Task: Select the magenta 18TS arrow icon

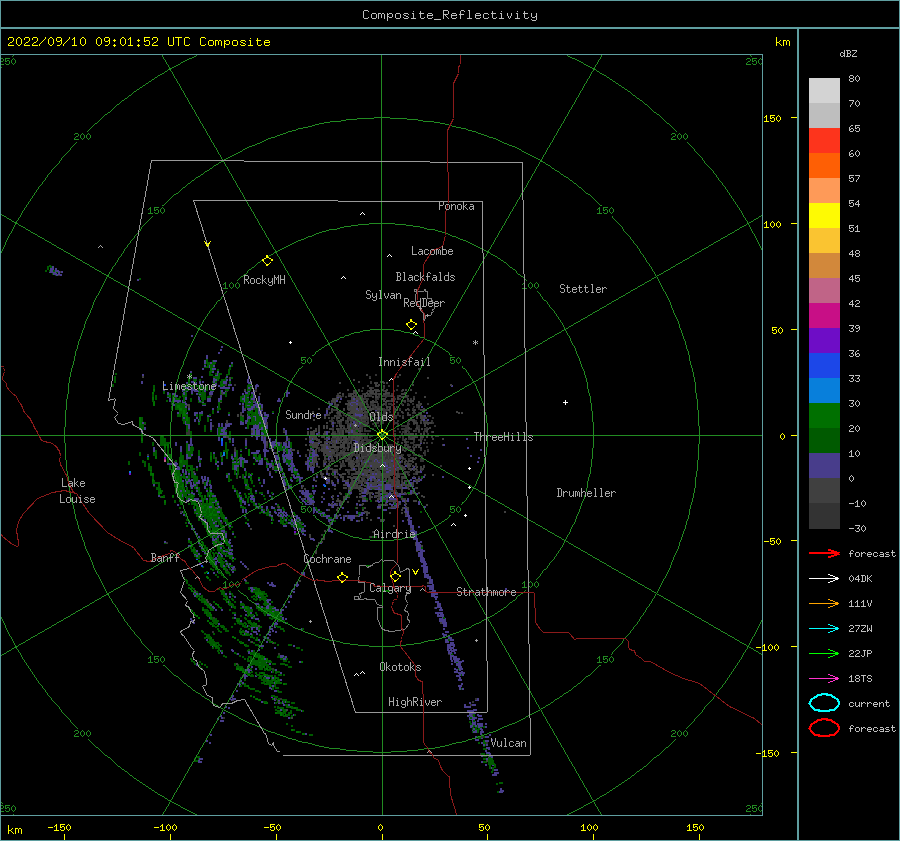Action: click(824, 679)
